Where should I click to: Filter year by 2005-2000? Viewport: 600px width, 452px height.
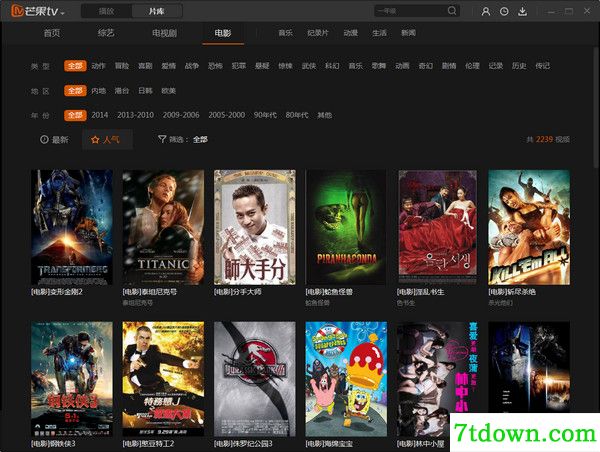coord(227,115)
